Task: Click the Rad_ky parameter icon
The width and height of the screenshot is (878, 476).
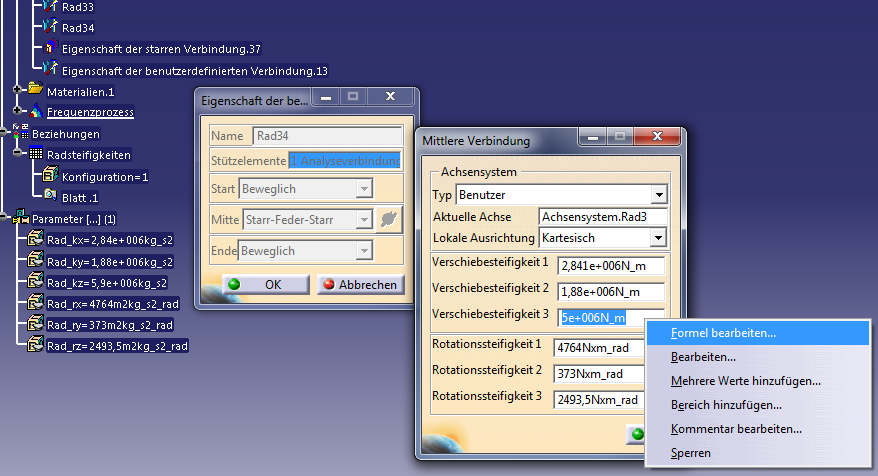Action: (35, 260)
